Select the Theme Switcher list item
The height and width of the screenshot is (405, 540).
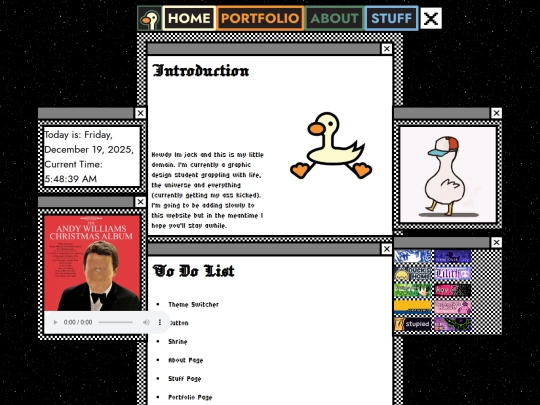[194, 304]
